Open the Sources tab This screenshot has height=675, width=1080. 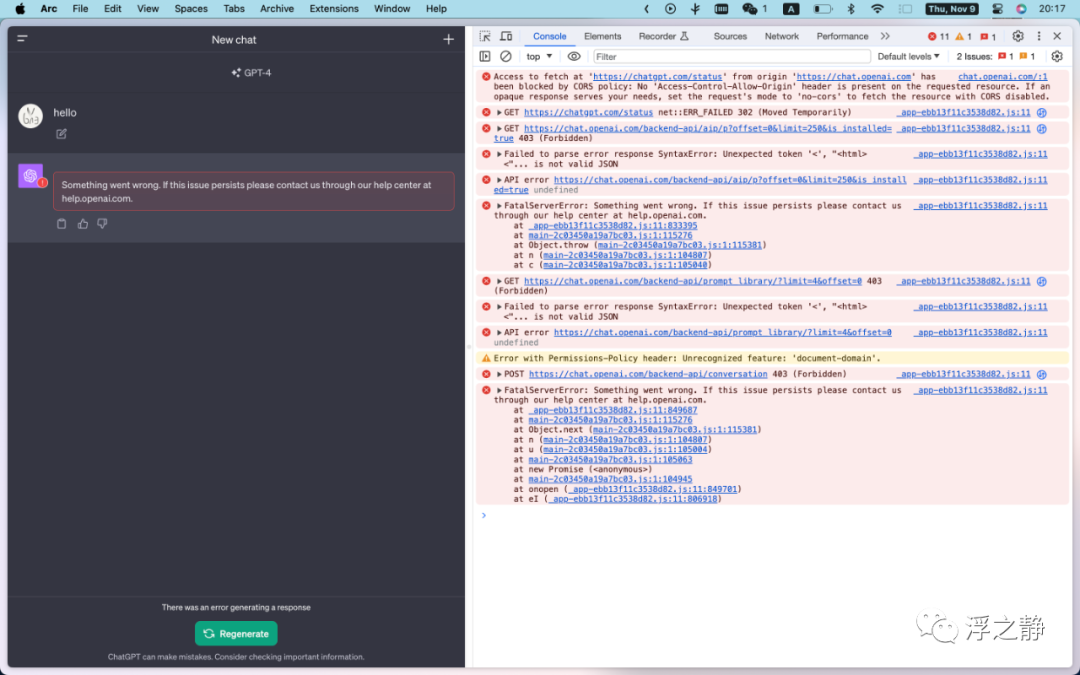tap(730, 36)
